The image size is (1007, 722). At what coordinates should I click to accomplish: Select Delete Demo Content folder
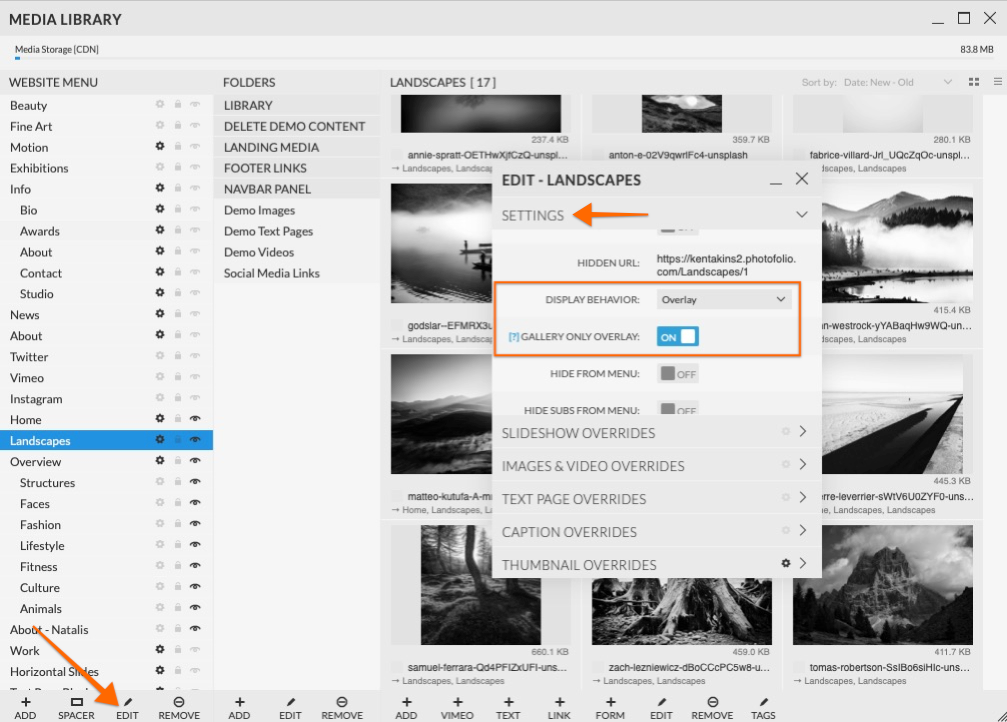[x=297, y=126]
